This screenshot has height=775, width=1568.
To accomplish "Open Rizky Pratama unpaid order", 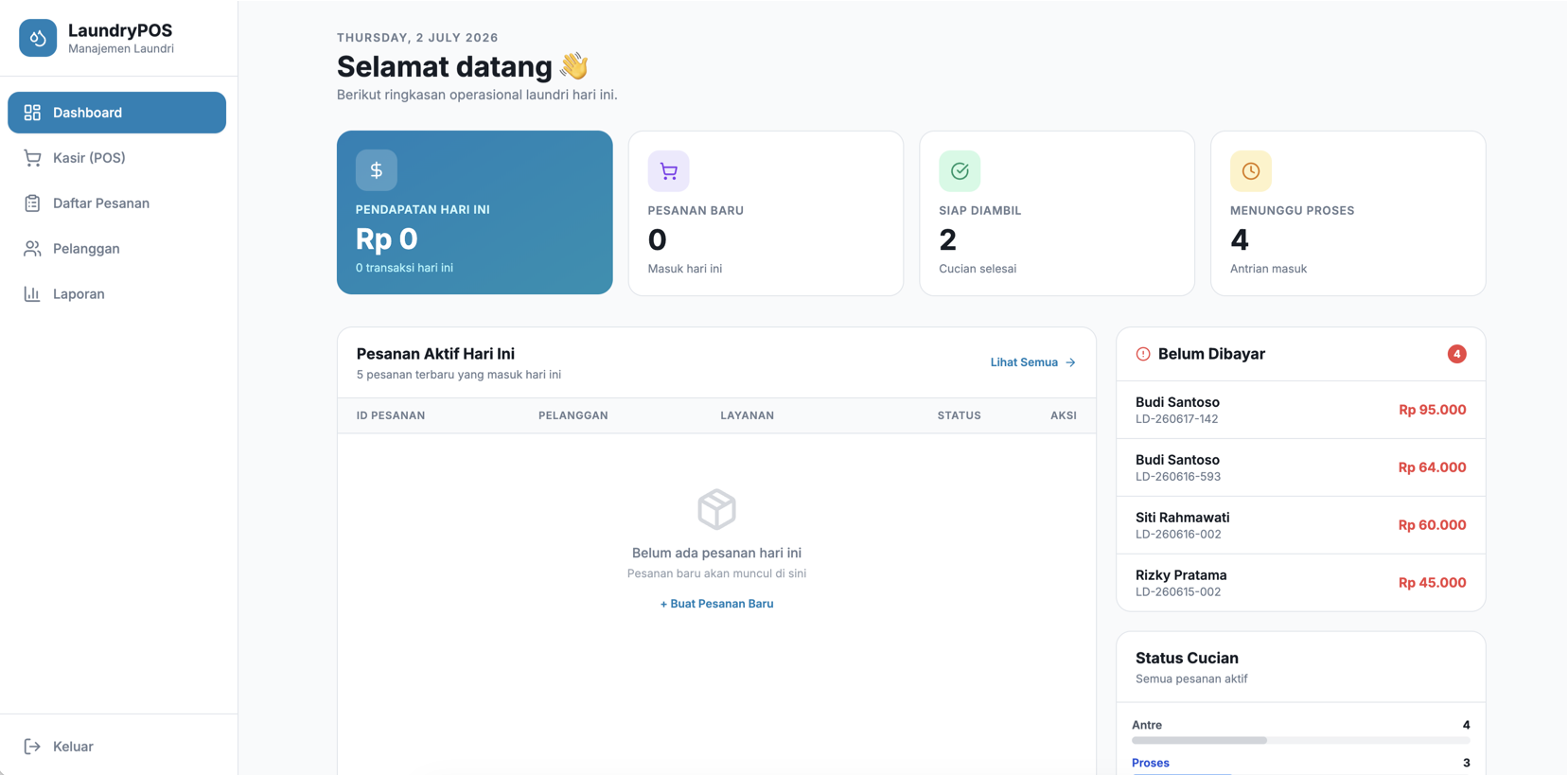I will (1301, 583).
